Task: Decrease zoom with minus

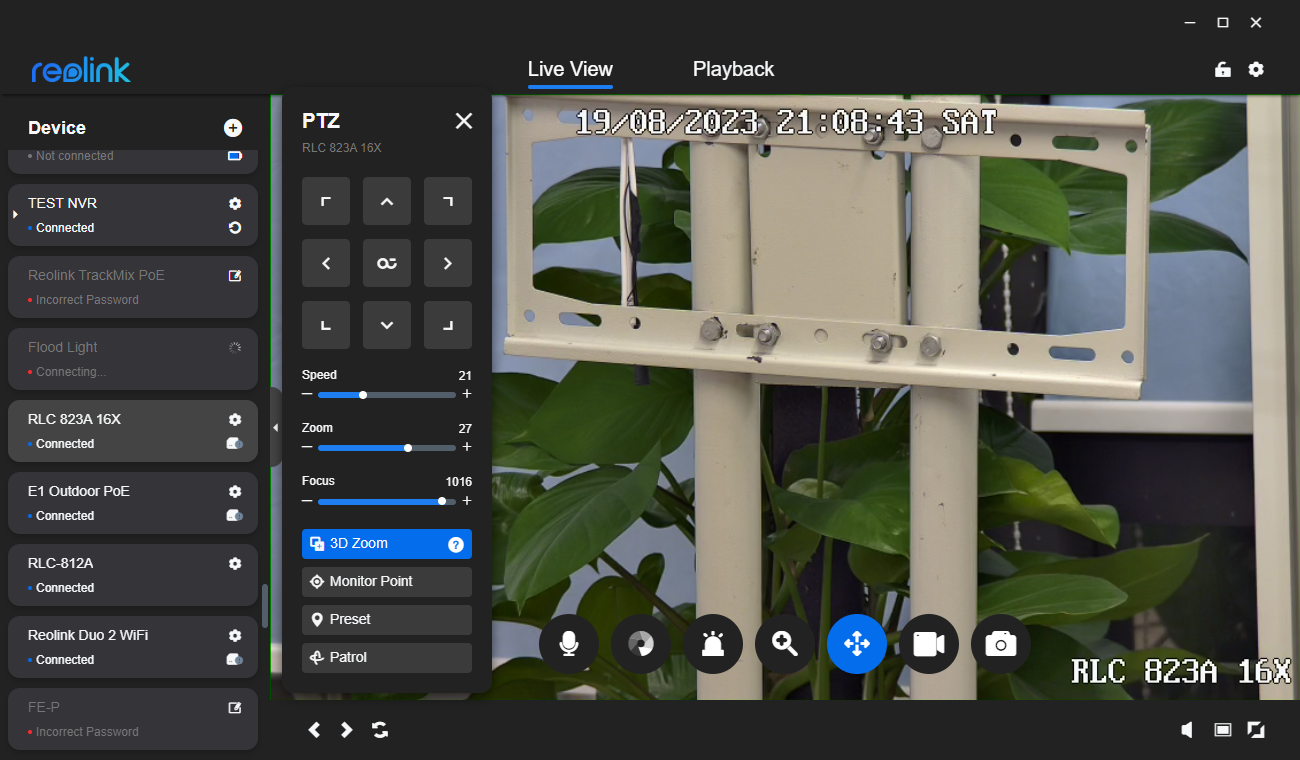Action: pos(307,447)
